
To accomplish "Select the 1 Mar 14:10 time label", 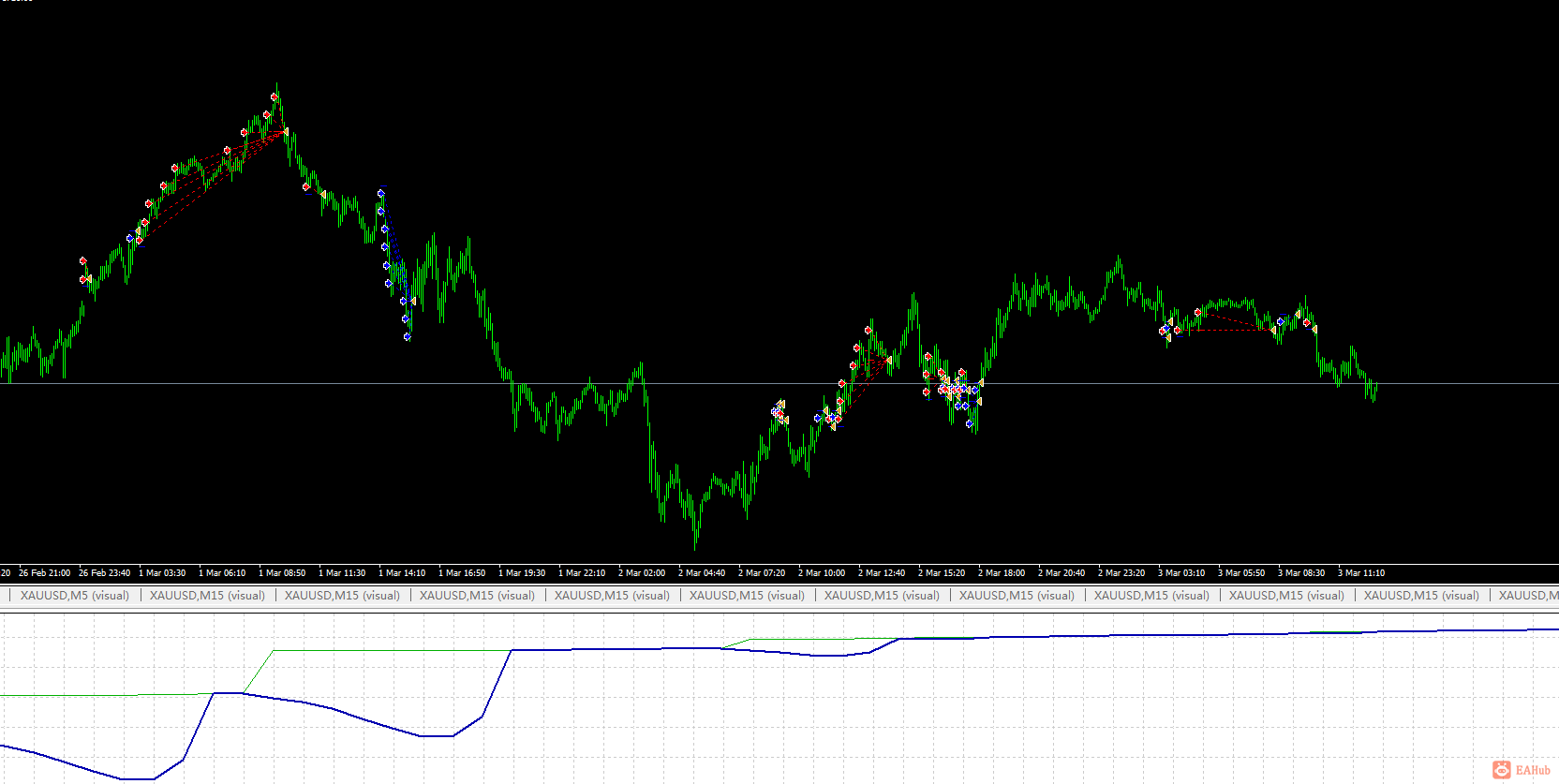I will tap(402, 573).
